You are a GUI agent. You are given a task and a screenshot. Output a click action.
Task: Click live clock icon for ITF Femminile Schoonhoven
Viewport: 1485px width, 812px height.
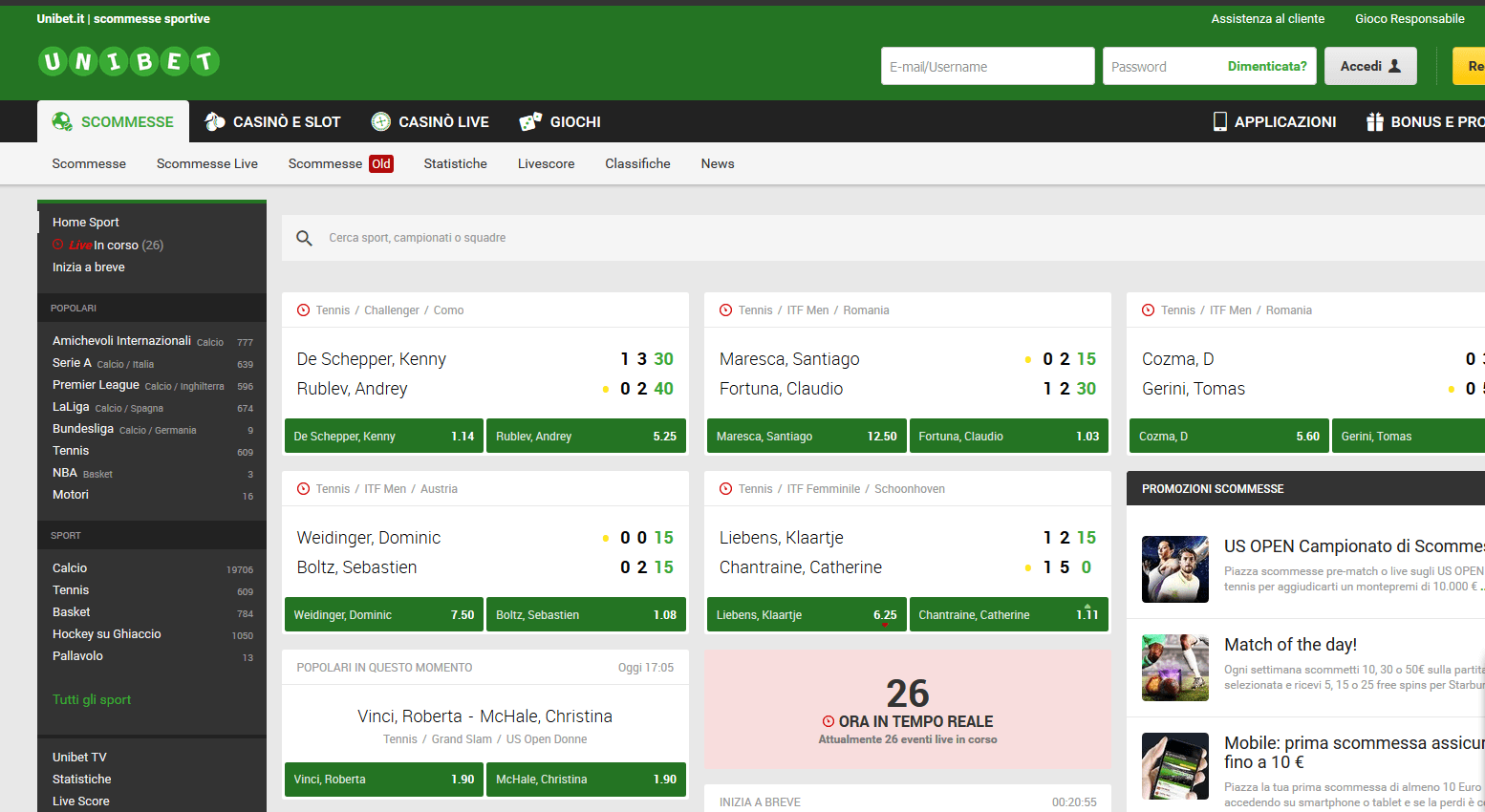pyautogui.click(x=726, y=489)
